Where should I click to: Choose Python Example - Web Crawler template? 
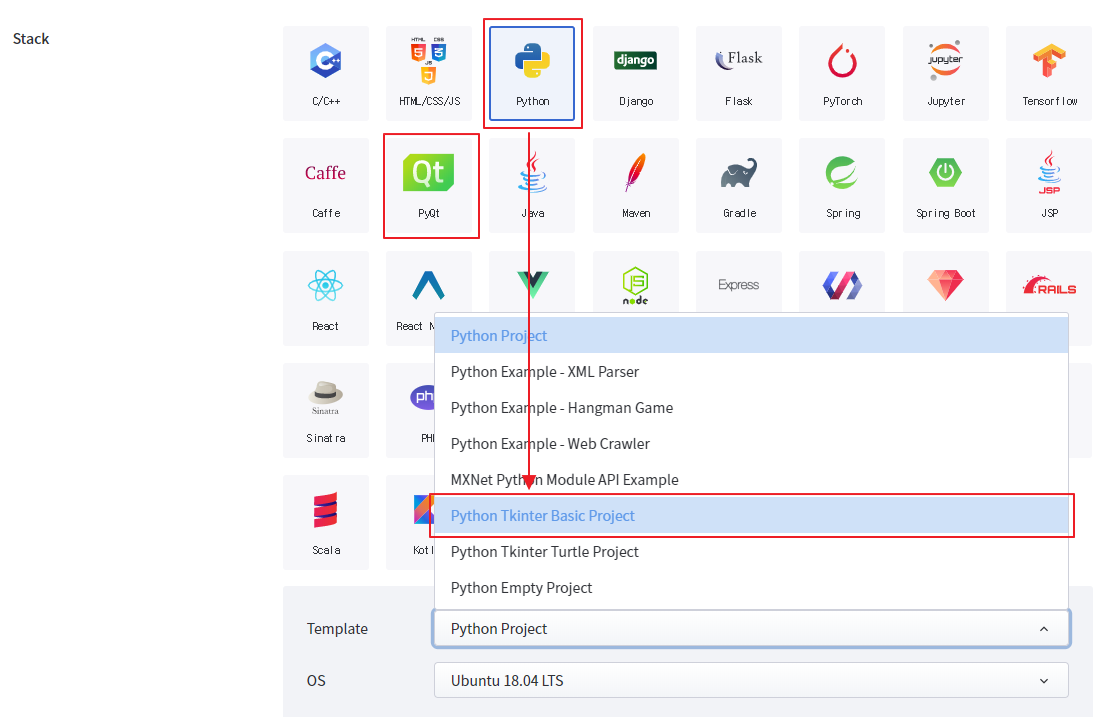[751, 444]
